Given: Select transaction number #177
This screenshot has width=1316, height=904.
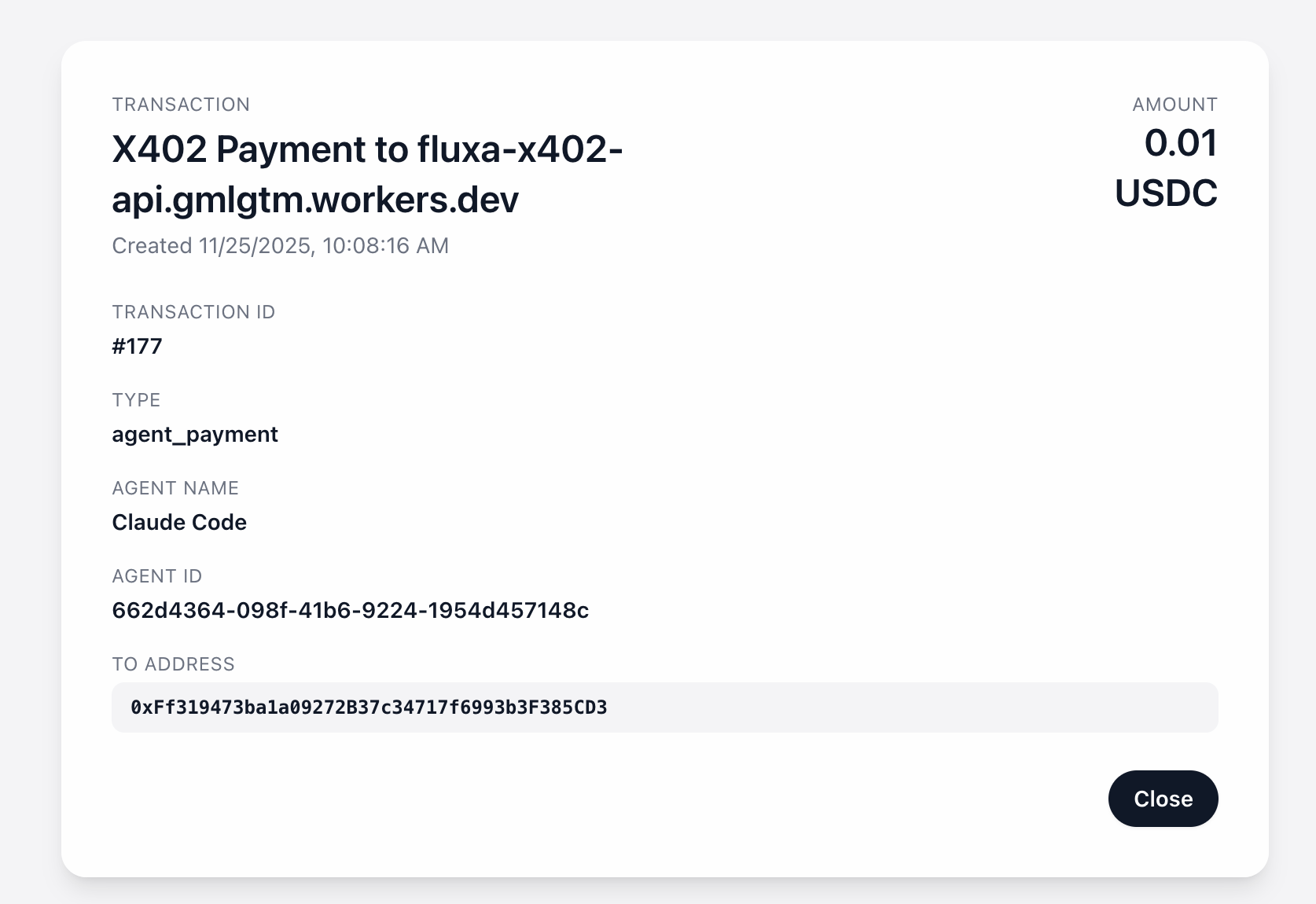Looking at the screenshot, I should point(138,347).
